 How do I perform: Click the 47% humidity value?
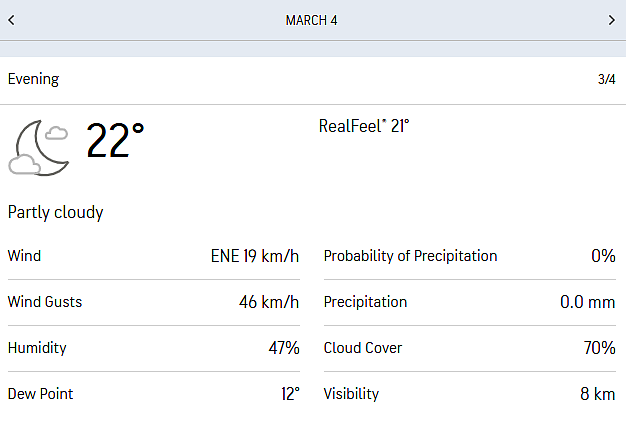pos(284,348)
